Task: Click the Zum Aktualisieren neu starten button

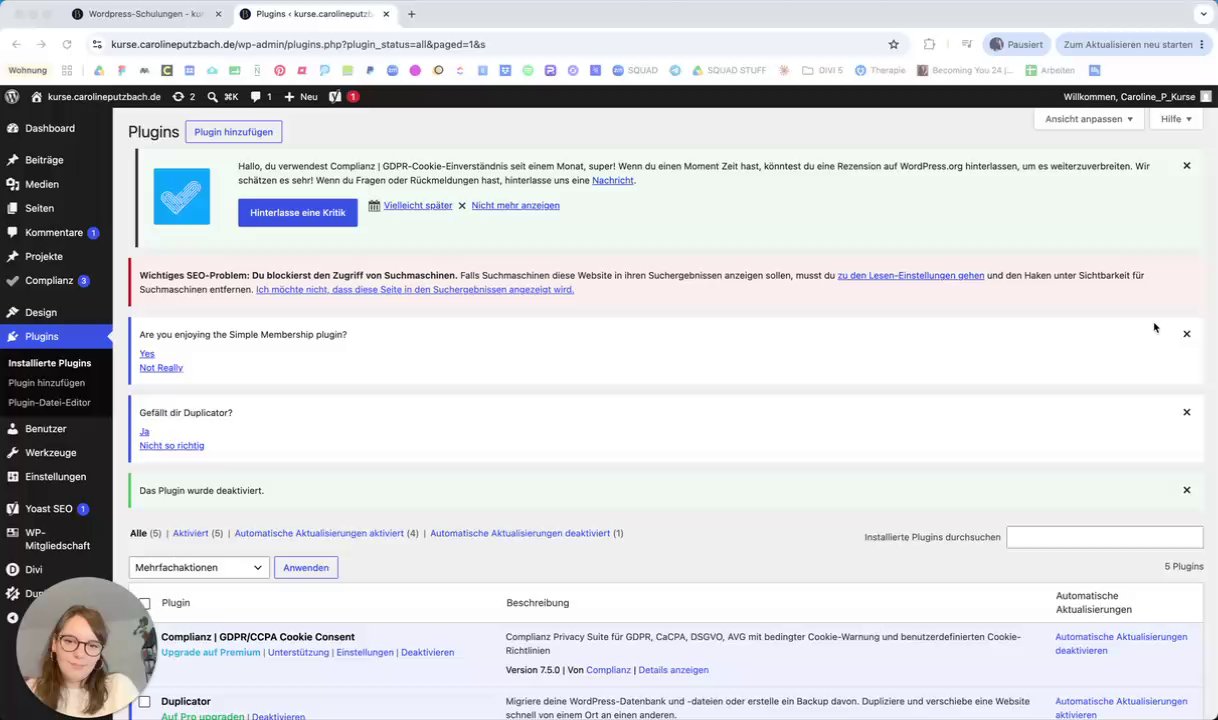Action: [1128, 44]
